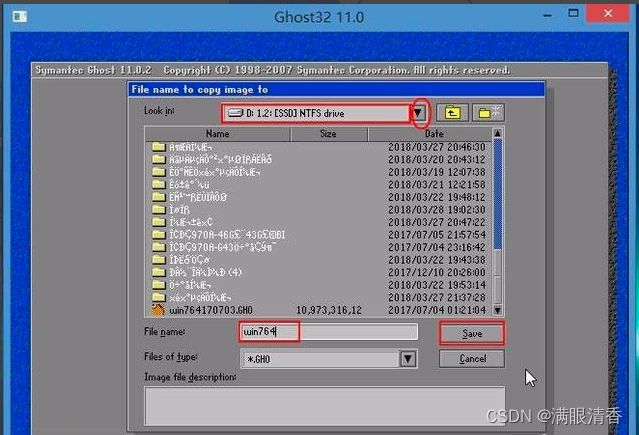Select folder icon dated 2018/03/22 19:43:38

(x=159, y=260)
